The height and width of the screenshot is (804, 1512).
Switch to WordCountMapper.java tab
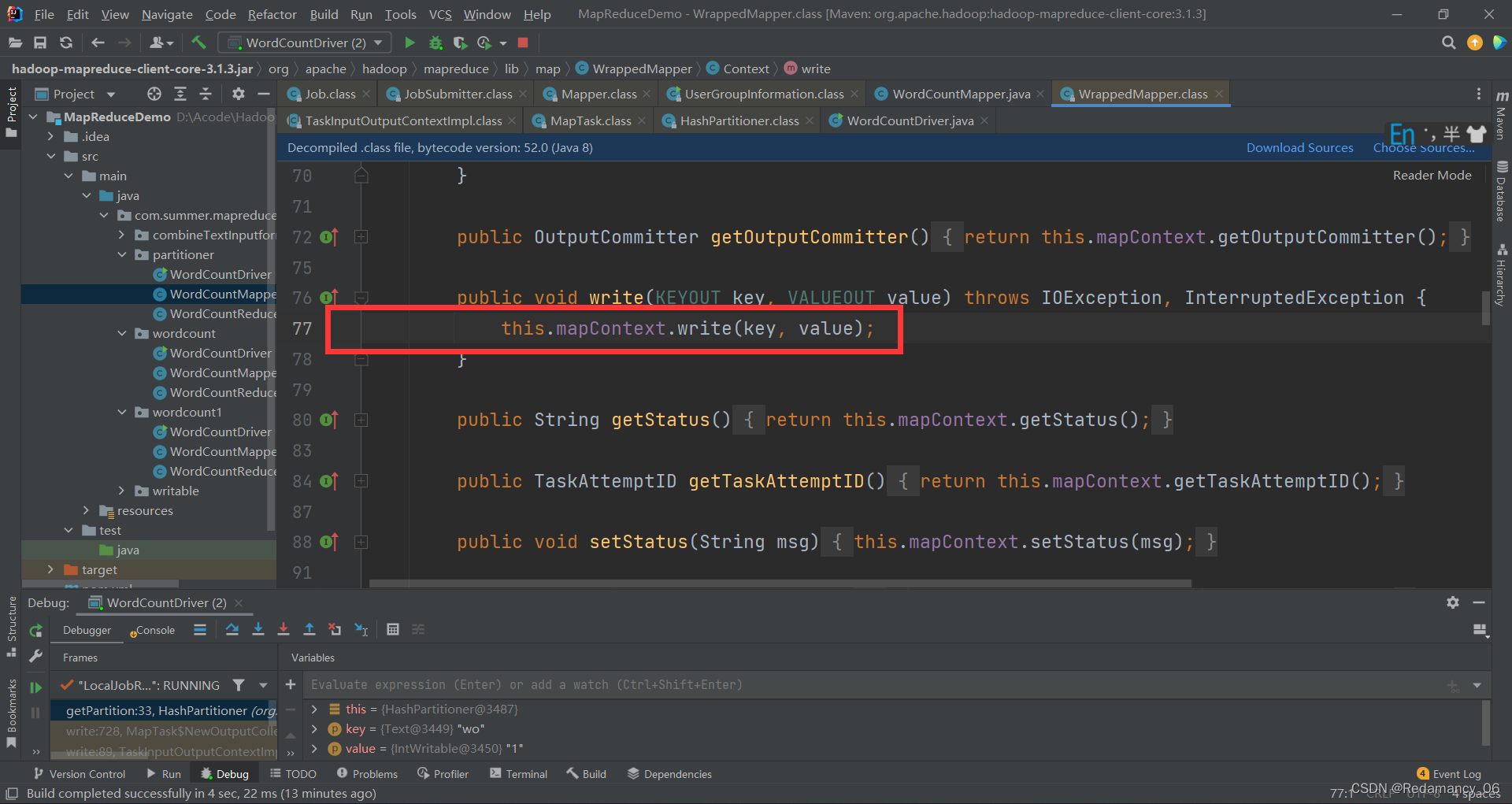point(961,94)
